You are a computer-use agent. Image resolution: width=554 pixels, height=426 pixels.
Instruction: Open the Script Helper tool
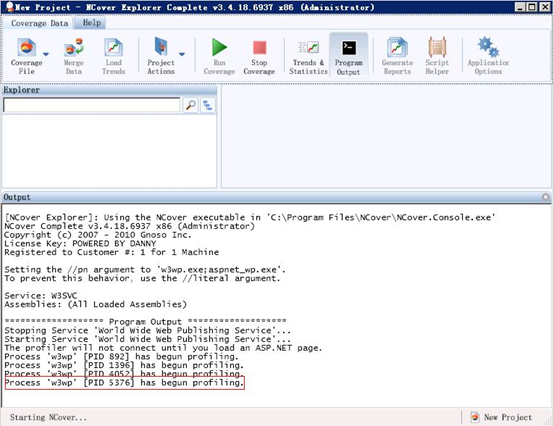437,56
